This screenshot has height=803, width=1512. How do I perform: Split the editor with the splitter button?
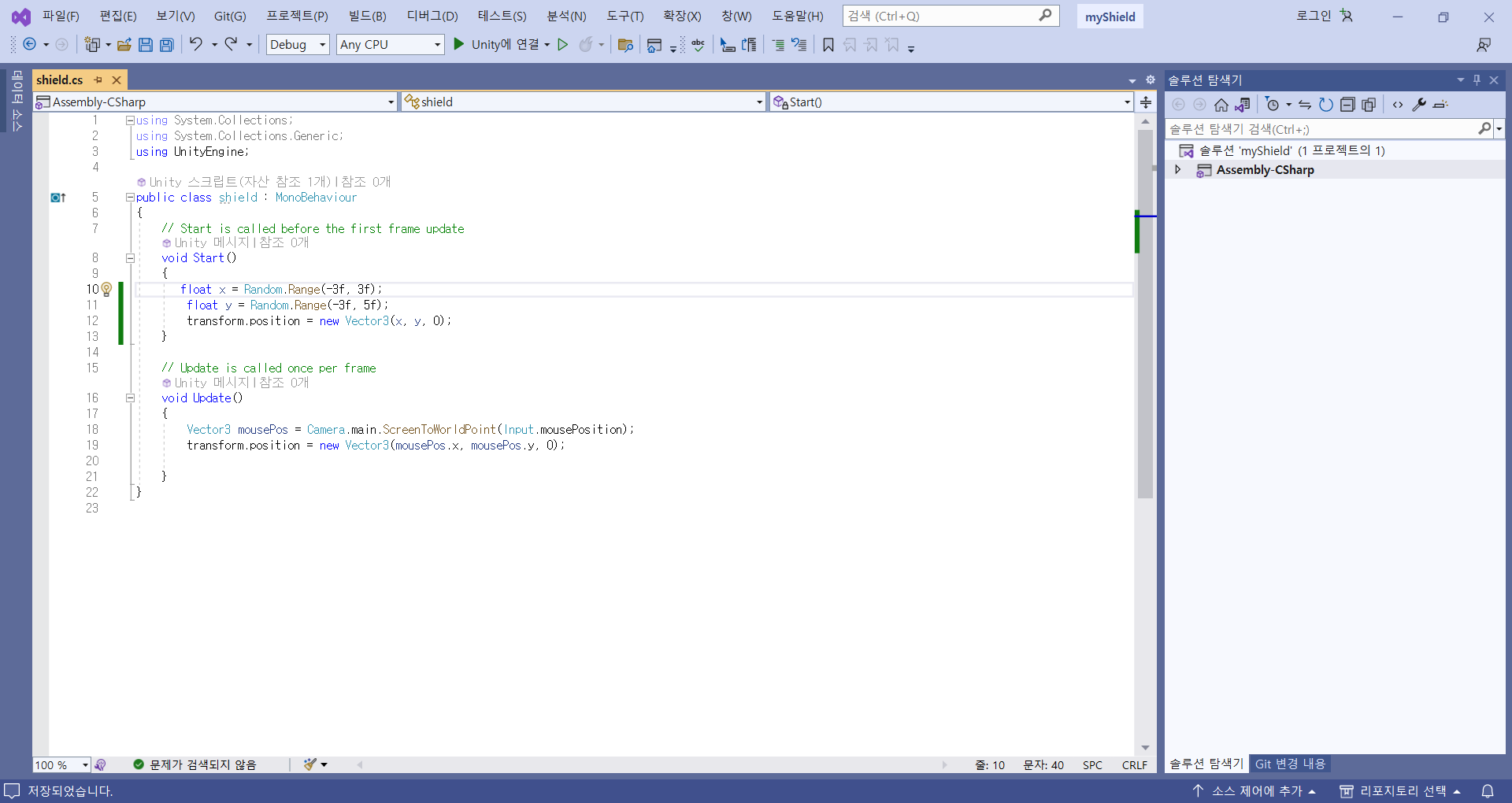1146,102
